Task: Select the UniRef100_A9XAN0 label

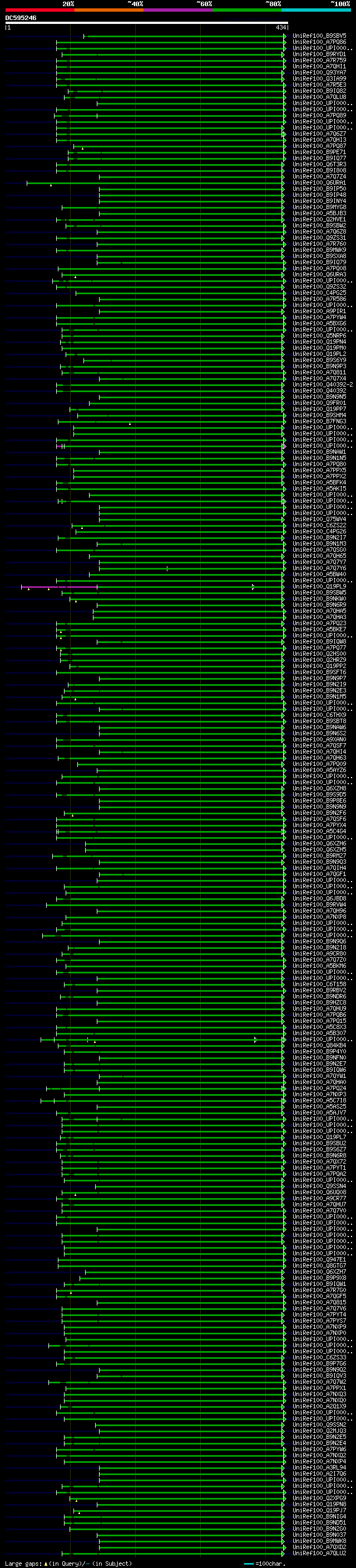Action: coord(319,740)
